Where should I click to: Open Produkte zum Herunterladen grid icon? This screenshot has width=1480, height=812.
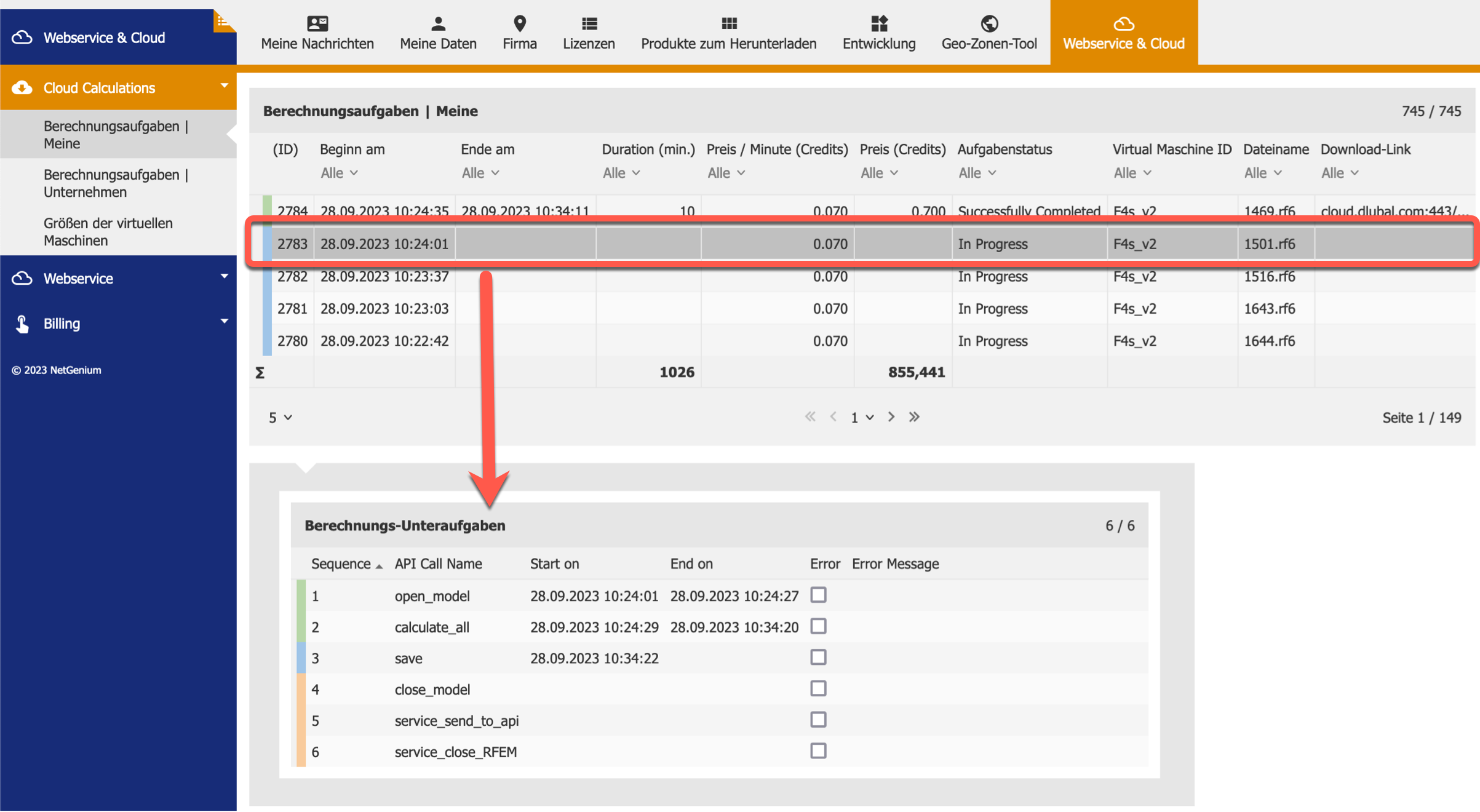pos(729,23)
